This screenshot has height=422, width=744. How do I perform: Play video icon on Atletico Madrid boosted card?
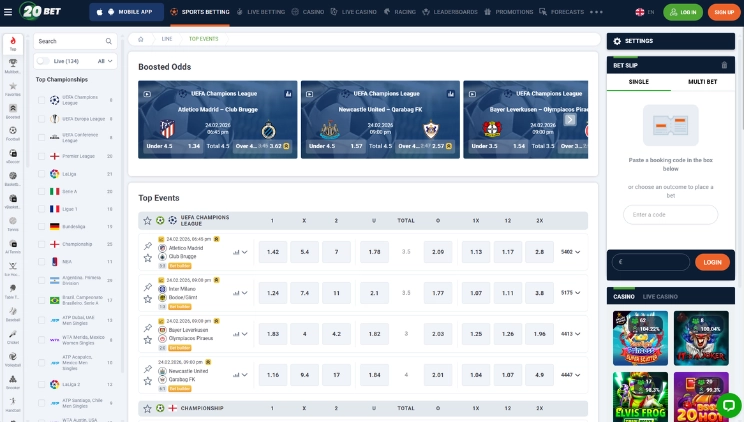[147, 94]
